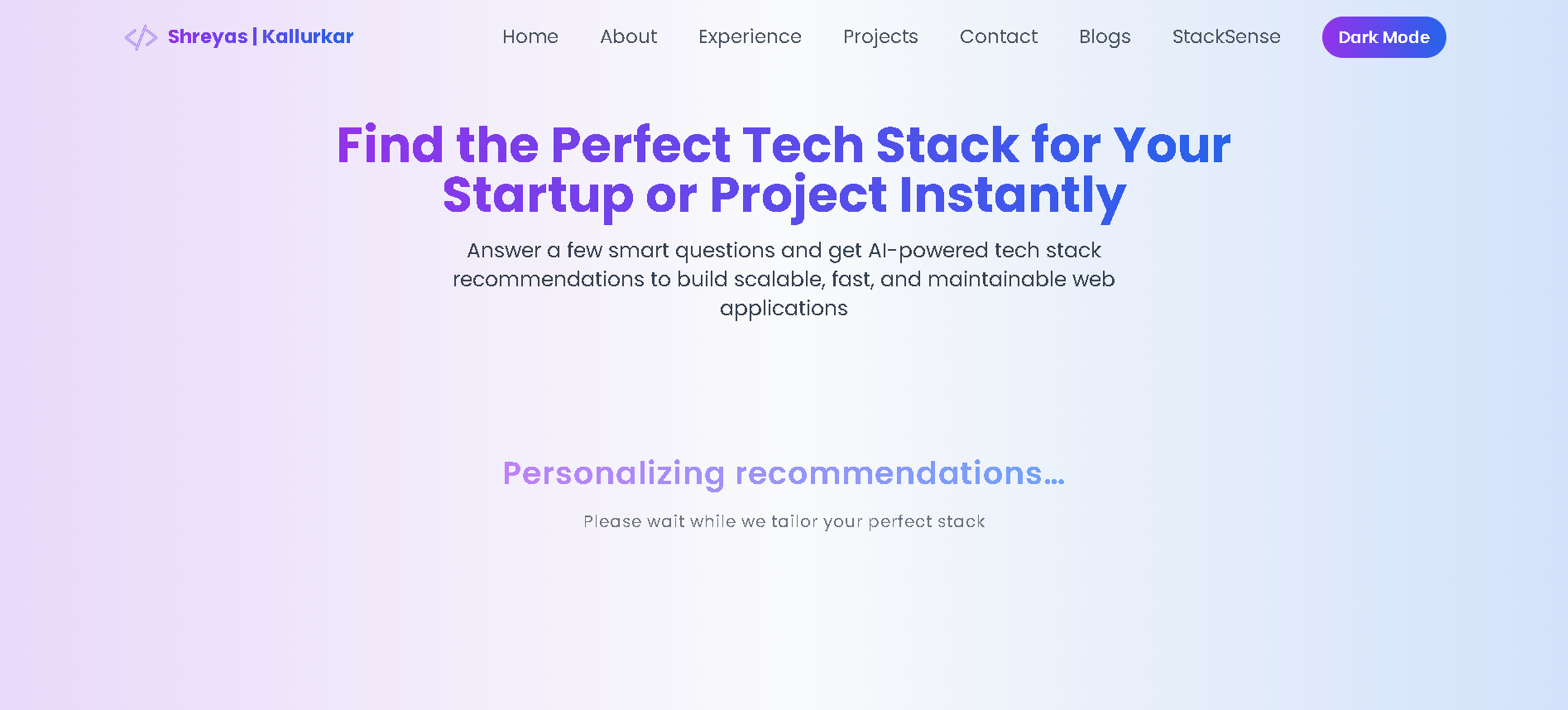
Task: Return to the homepage via the site logo
Action: (x=239, y=36)
